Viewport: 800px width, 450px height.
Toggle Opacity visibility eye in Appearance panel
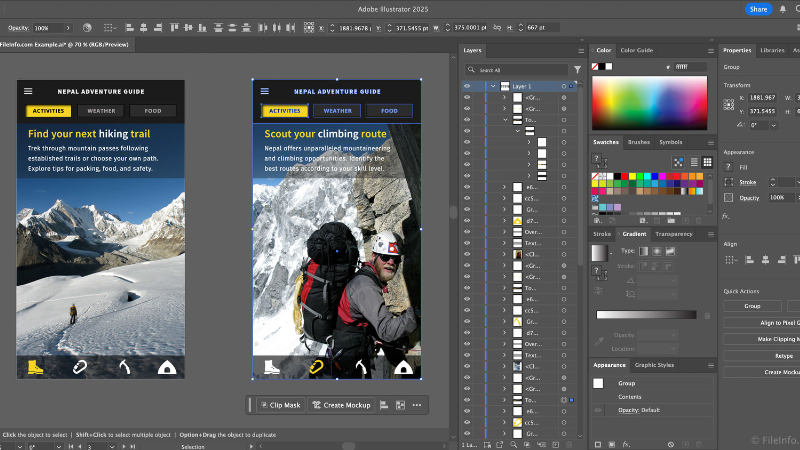598,410
